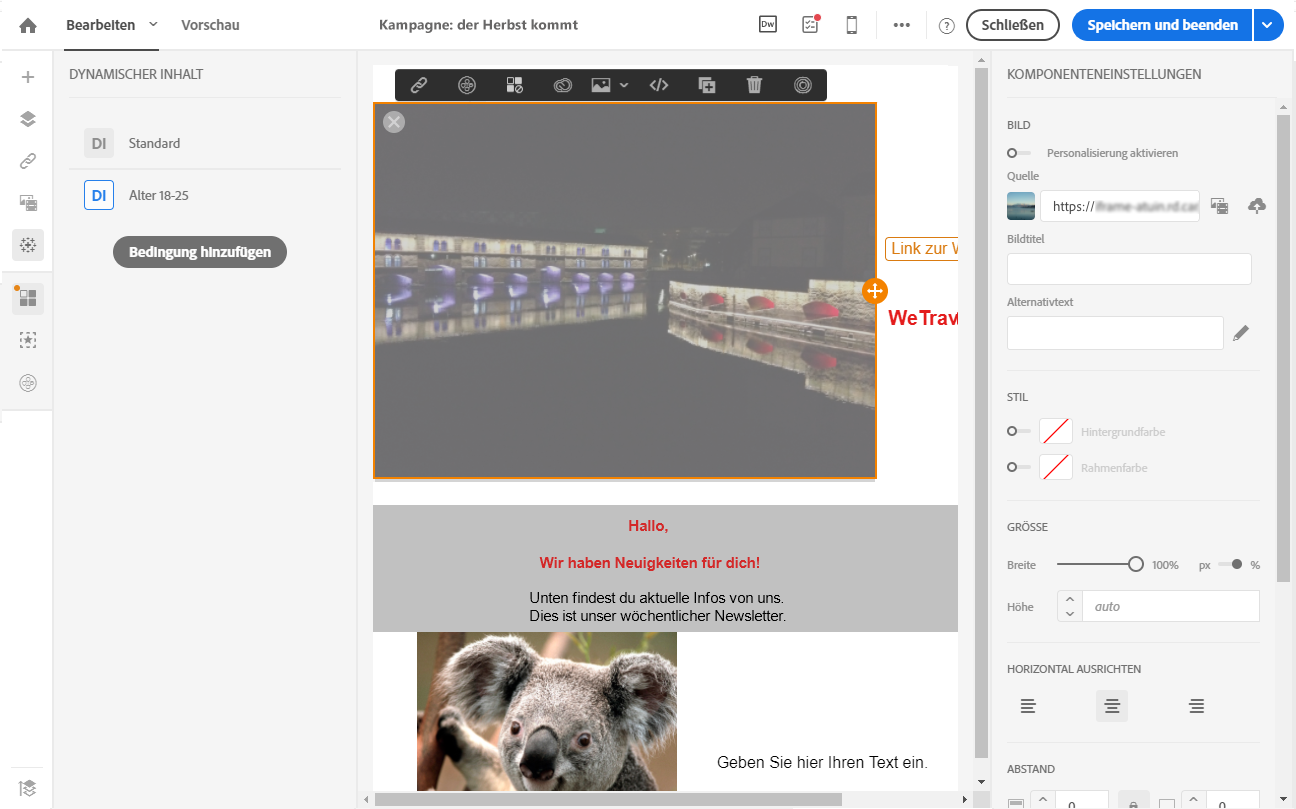Click the canvas vertical scrollbar
The width and height of the screenshot is (1296, 809).
[981, 413]
